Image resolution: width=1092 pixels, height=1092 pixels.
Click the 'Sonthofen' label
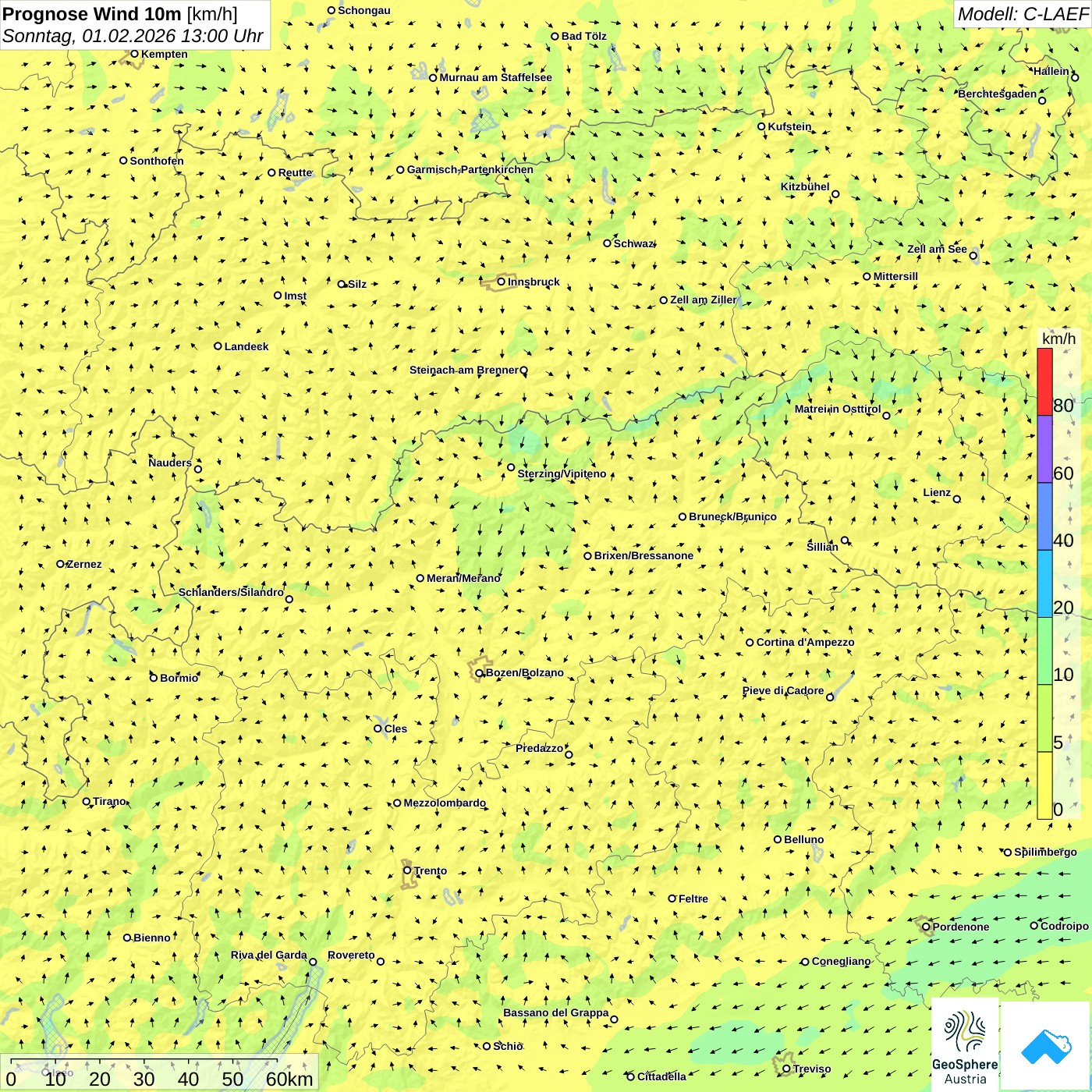[x=157, y=161]
